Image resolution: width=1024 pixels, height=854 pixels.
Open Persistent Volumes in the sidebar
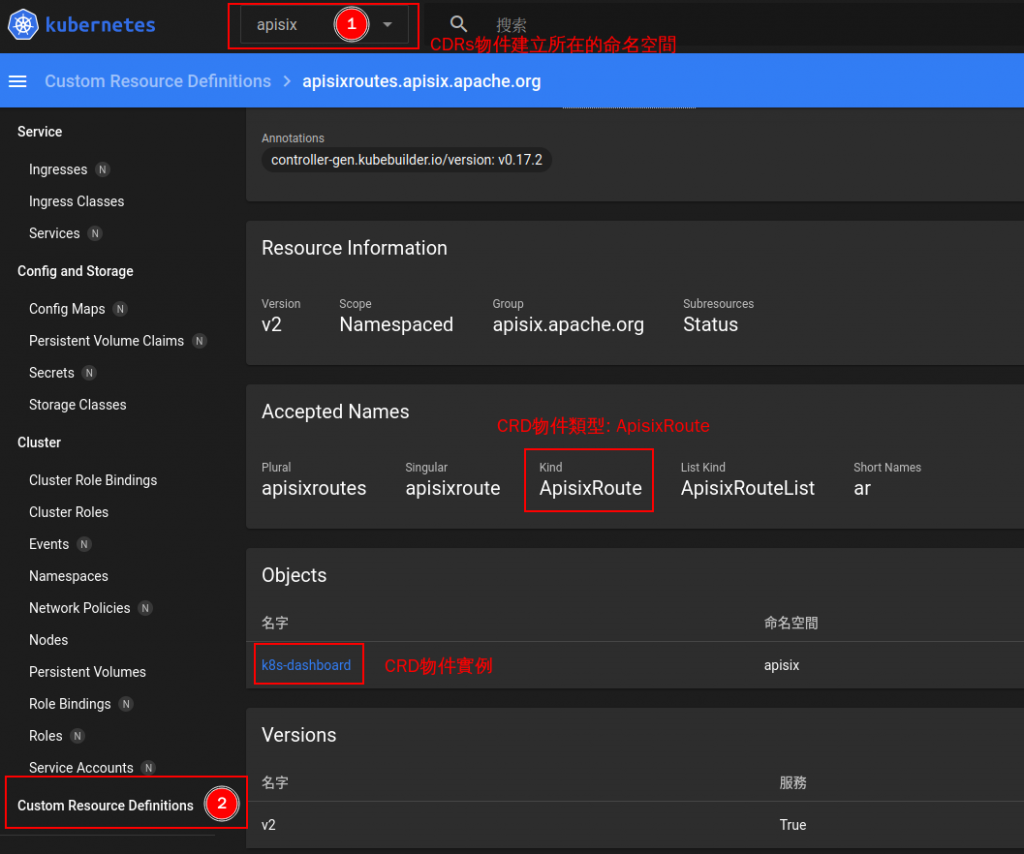click(88, 672)
